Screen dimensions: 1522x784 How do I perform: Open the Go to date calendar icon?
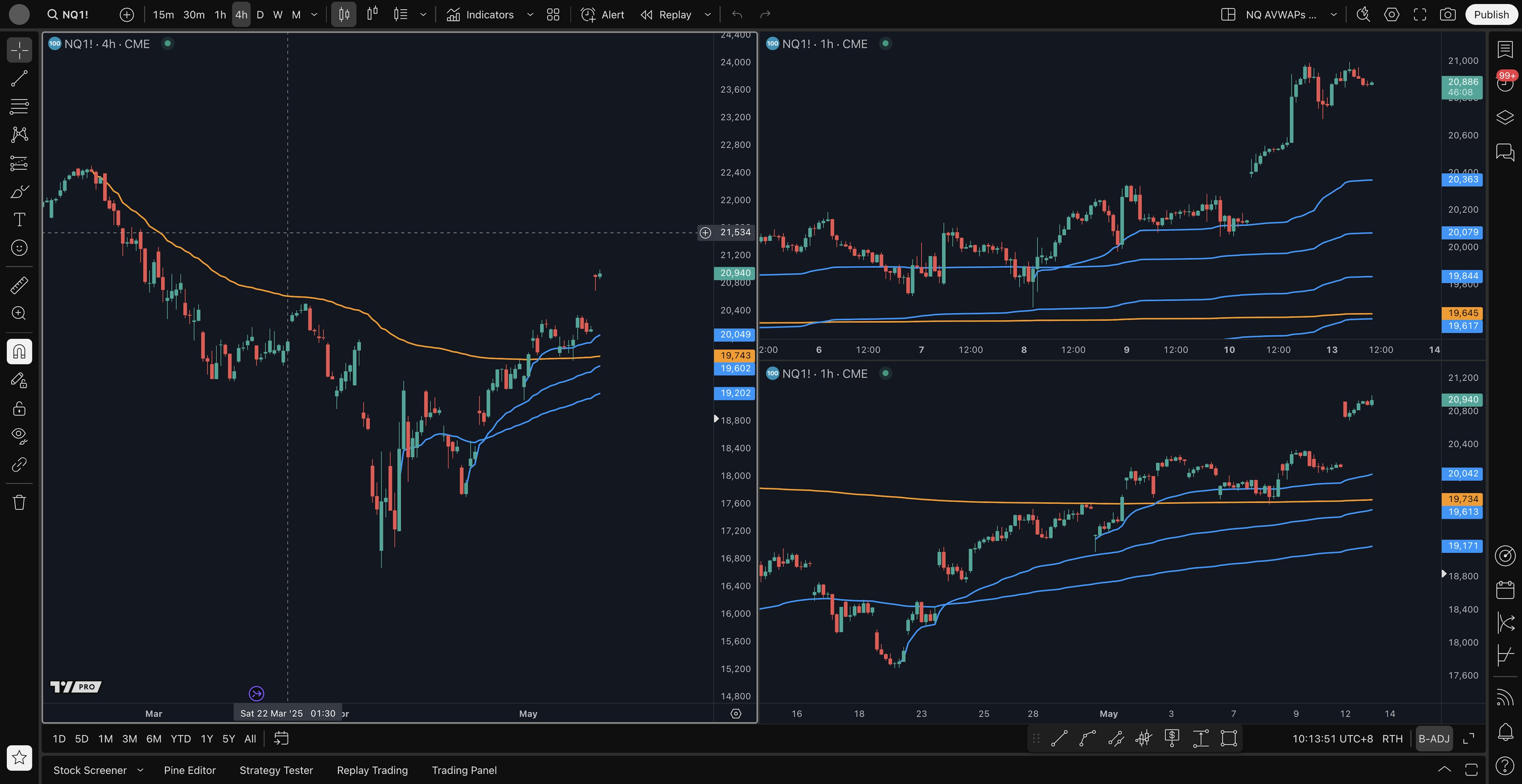(281, 738)
